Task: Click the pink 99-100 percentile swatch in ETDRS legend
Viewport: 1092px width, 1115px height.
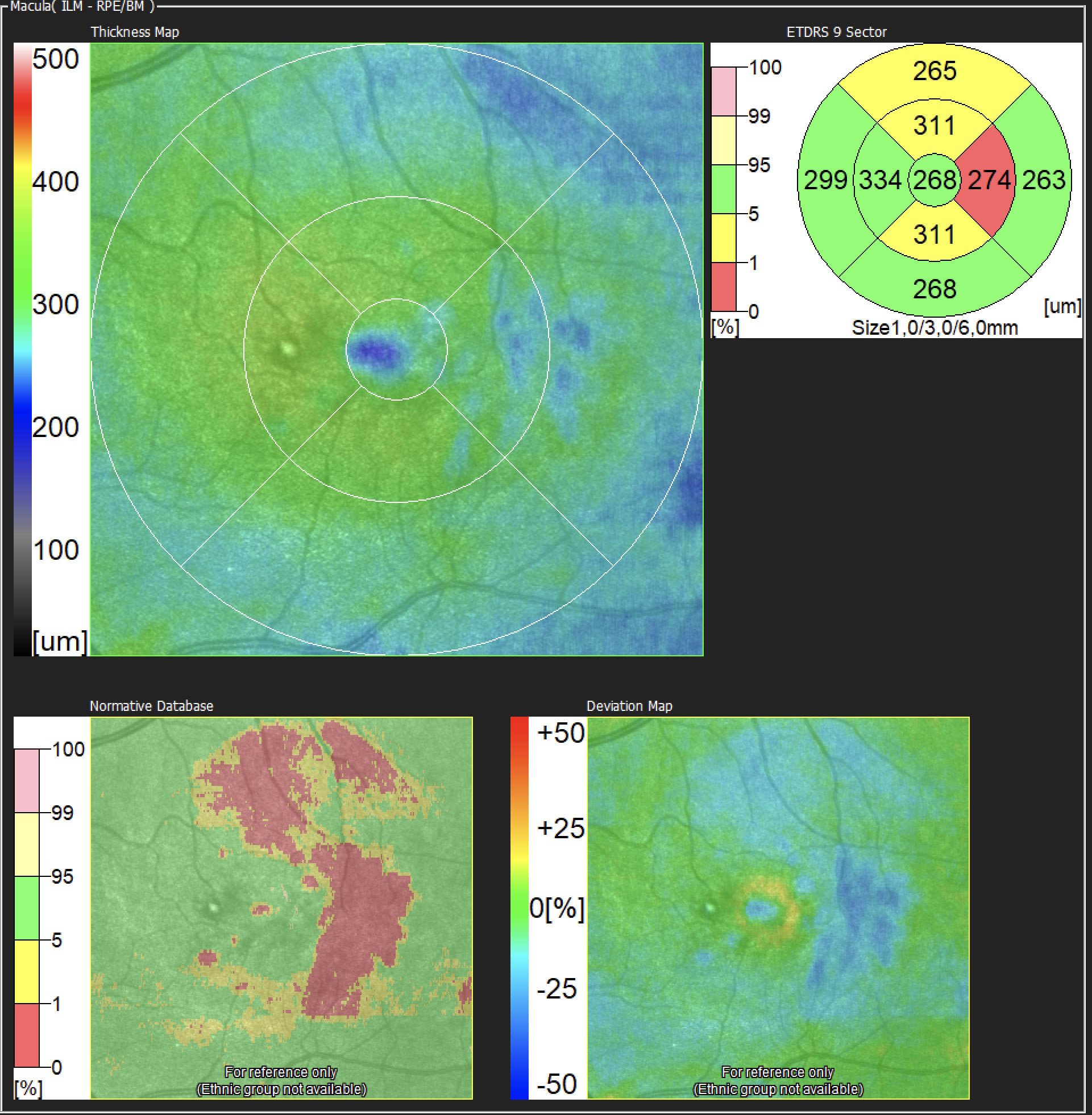Action: click(x=723, y=91)
